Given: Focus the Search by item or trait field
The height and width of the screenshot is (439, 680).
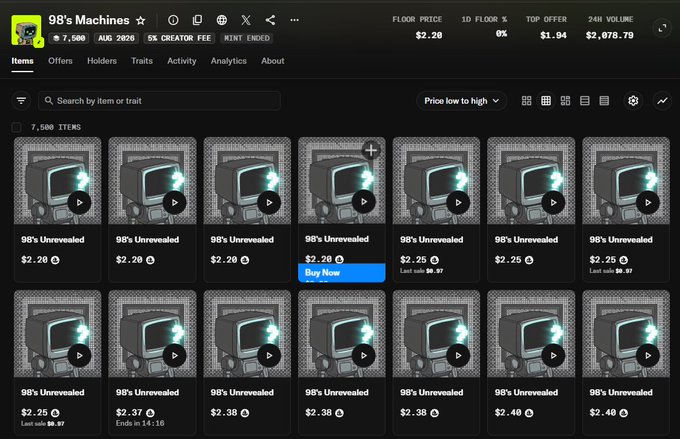Looking at the screenshot, I should click(x=159, y=101).
